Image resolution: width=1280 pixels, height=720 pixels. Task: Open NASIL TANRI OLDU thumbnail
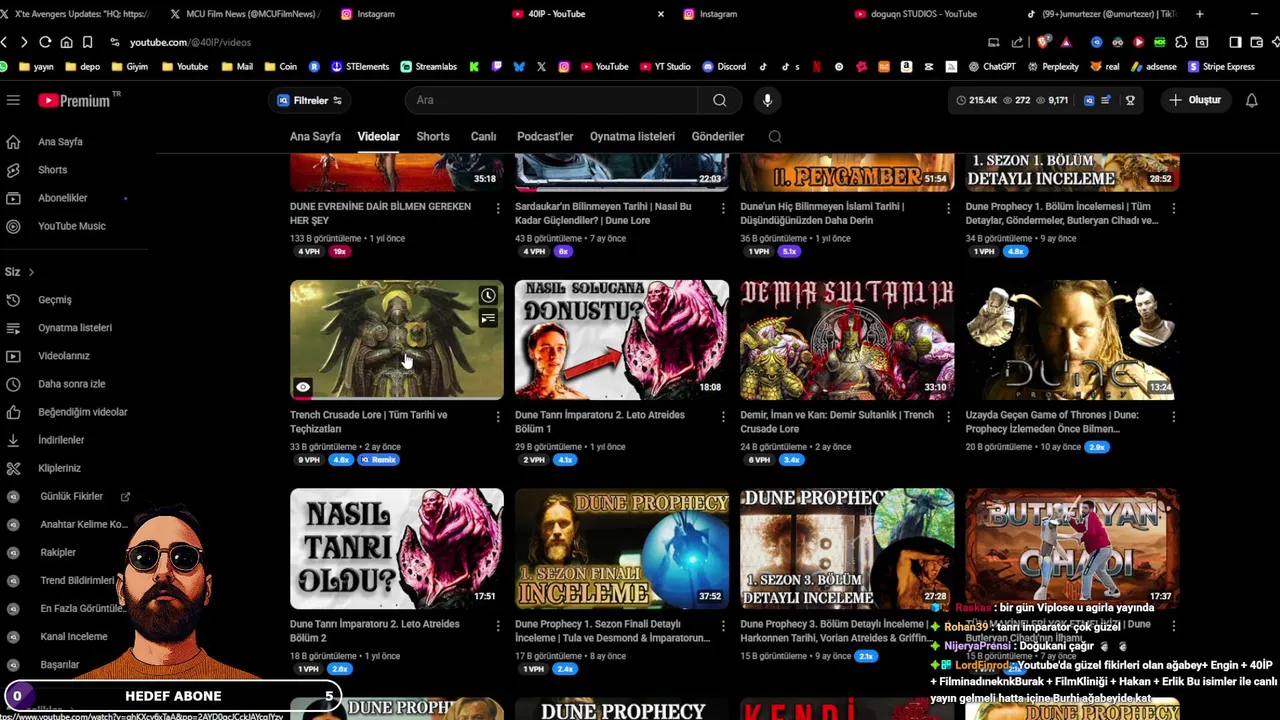397,549
